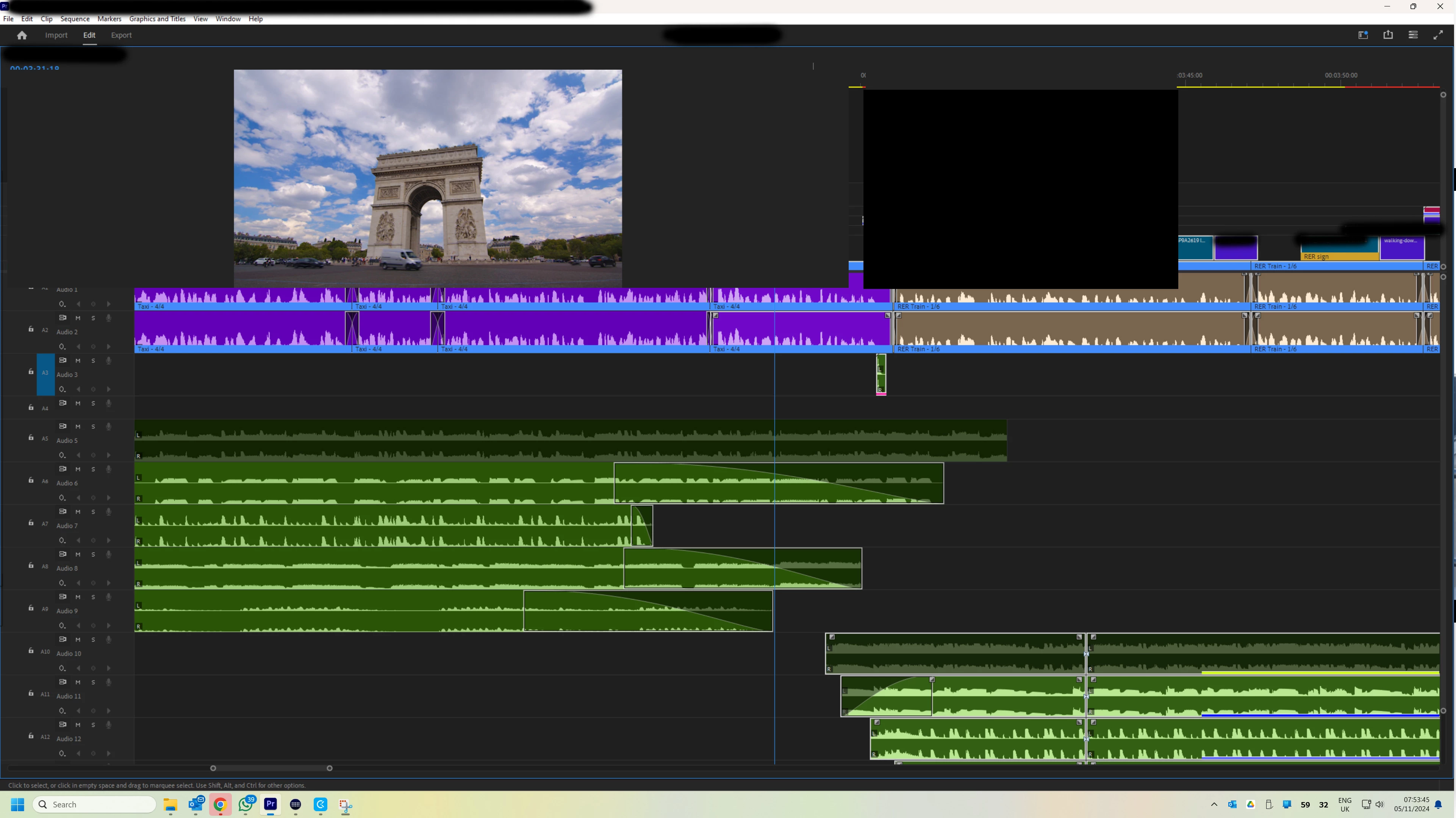Open the Sequence menu

(x=75, y=19)
